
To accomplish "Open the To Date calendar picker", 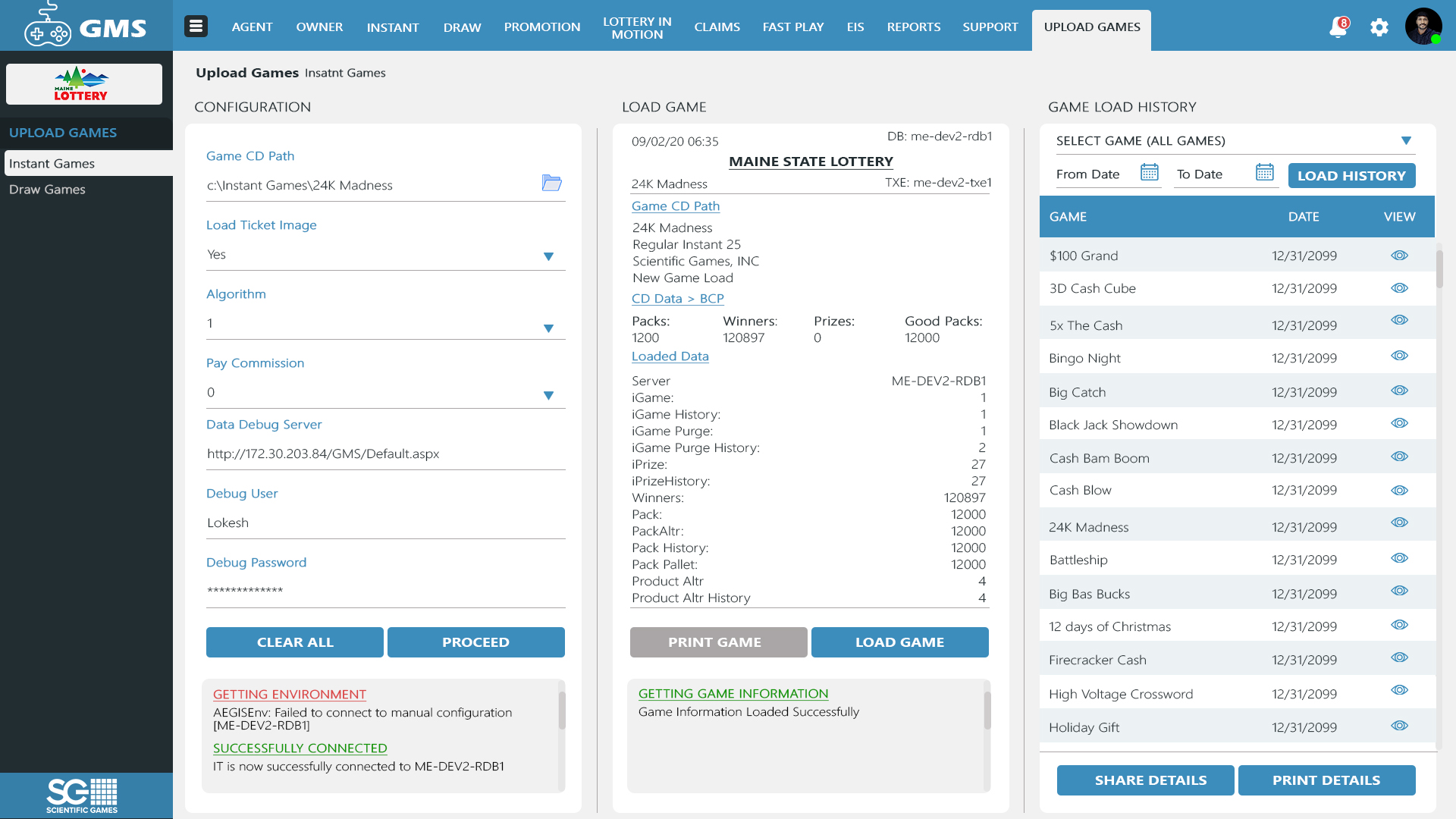I will pyautogui.click(x=1264, y=173).
